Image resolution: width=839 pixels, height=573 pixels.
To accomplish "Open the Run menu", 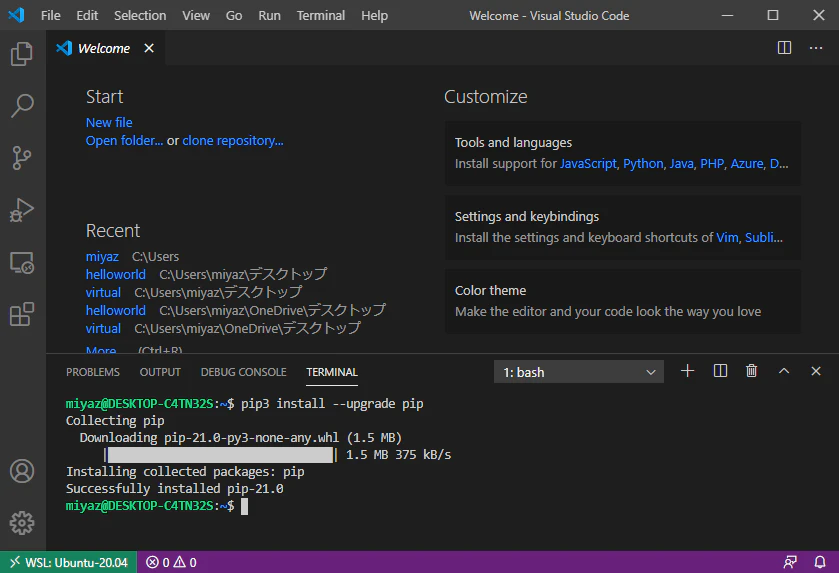I will click(x=269, y=16).
